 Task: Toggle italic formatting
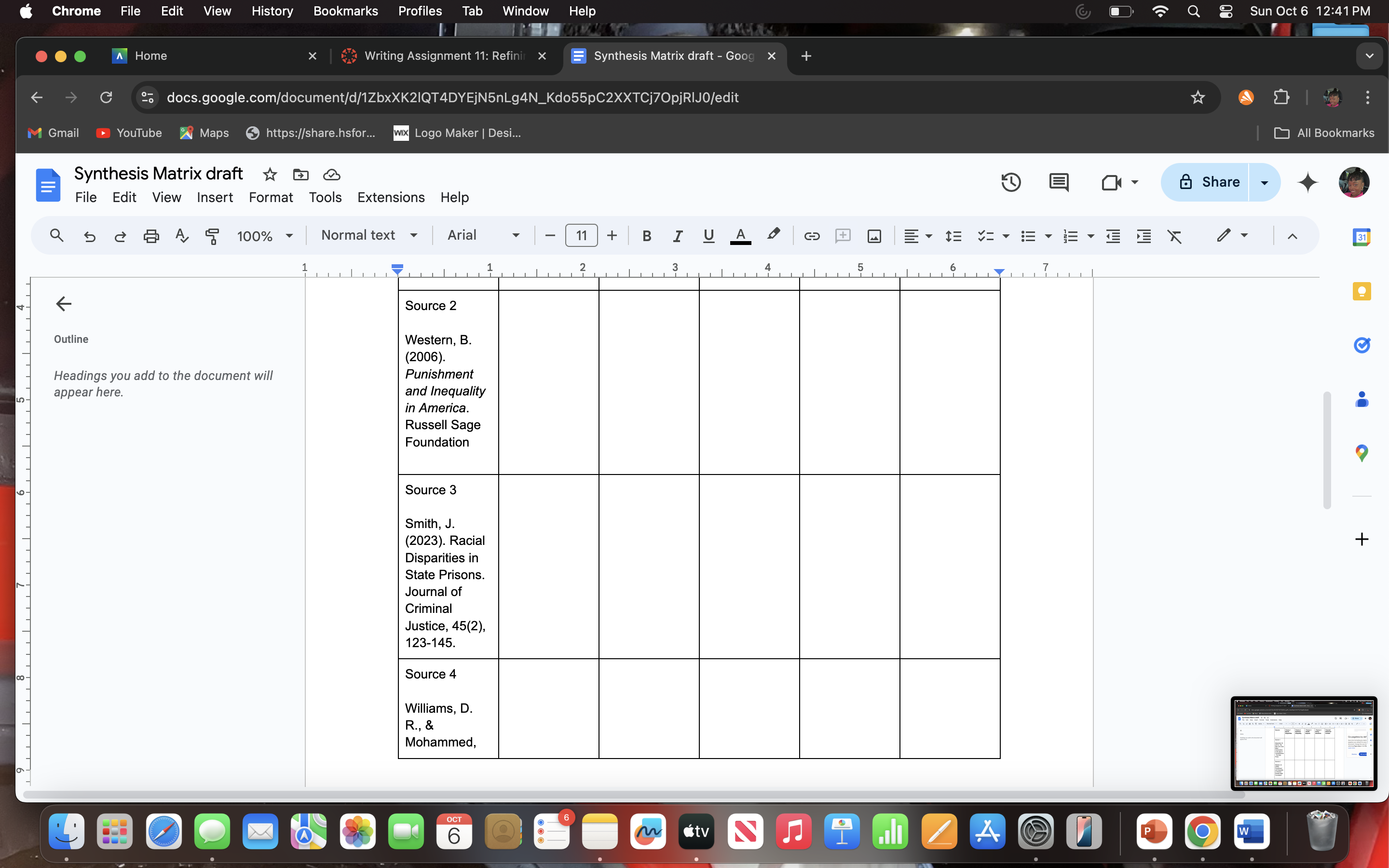click(x=677, y=235)
